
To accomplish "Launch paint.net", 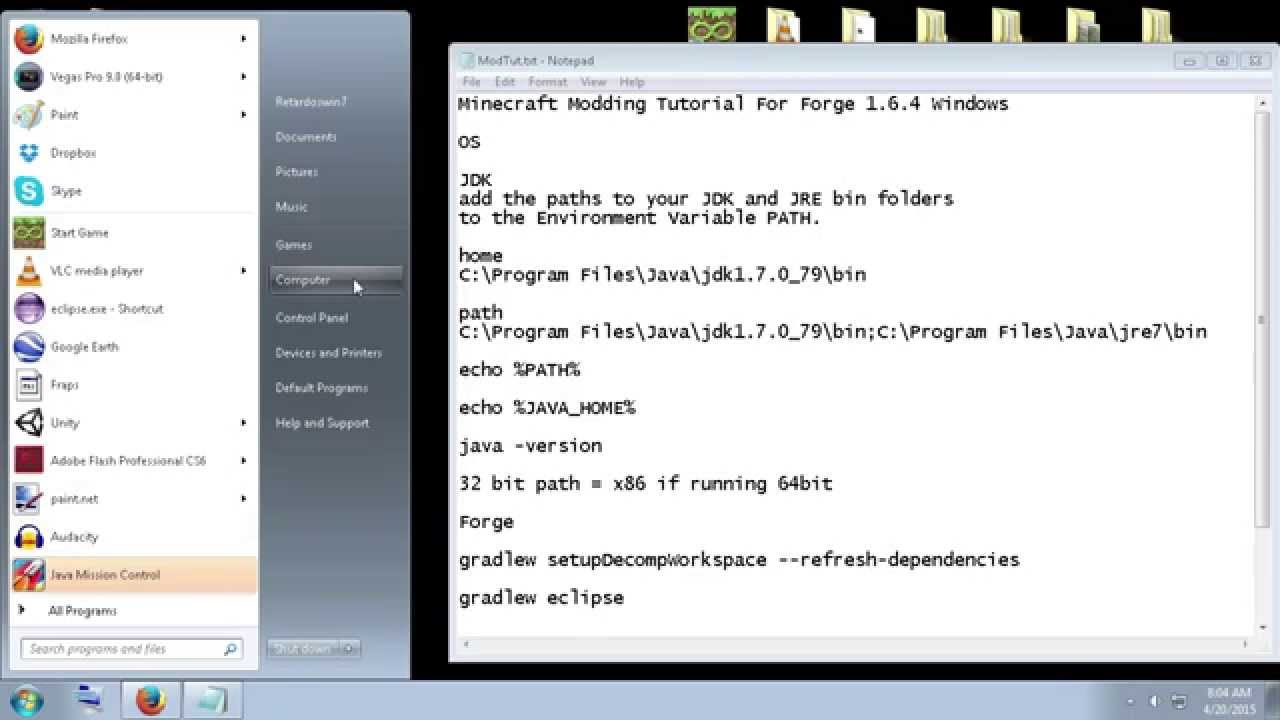I will click(134, 499).
